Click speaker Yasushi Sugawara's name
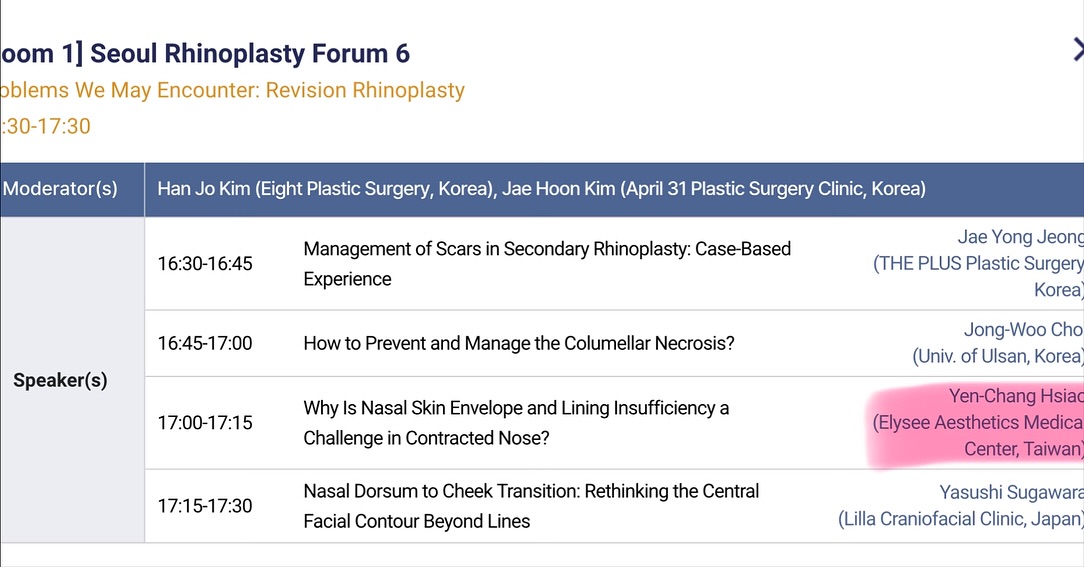1084x567 pixels. (1010, 493)
